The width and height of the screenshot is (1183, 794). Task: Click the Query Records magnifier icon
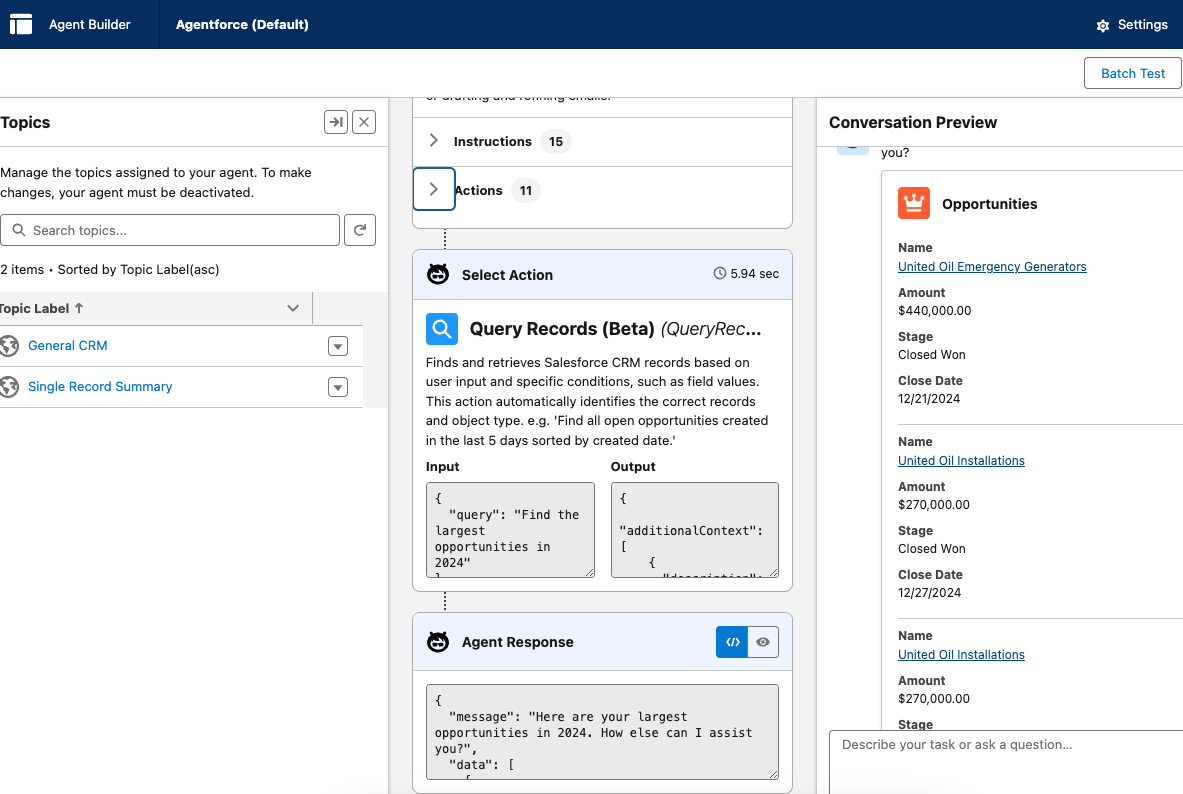[x=442, y=329]
